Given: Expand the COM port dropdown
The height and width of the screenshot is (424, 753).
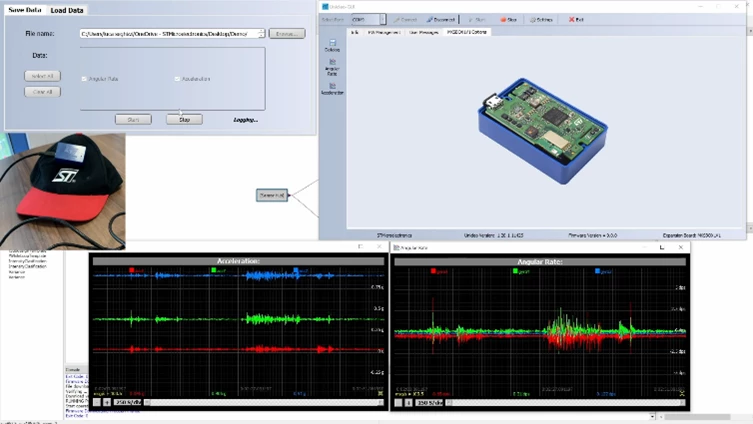Looking at the screenshot, I should tap(383, 20).
